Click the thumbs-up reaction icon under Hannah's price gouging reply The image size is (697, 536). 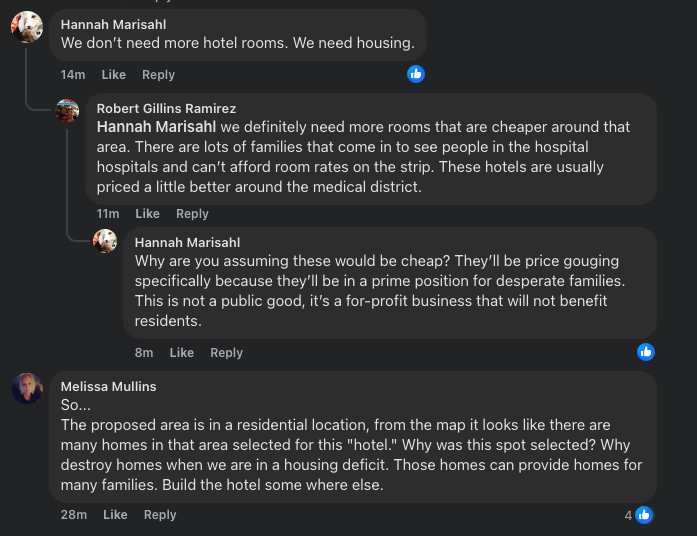click(645, 352)
